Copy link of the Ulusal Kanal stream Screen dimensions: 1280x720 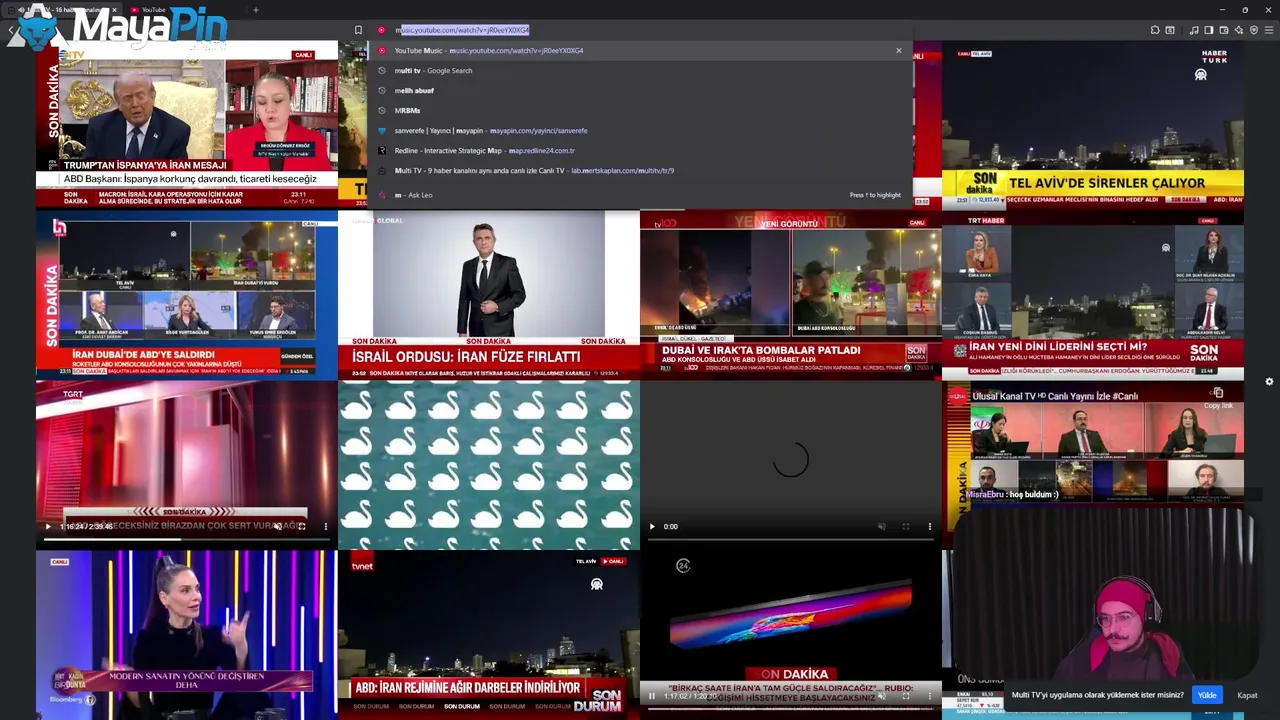[1218, 397]
